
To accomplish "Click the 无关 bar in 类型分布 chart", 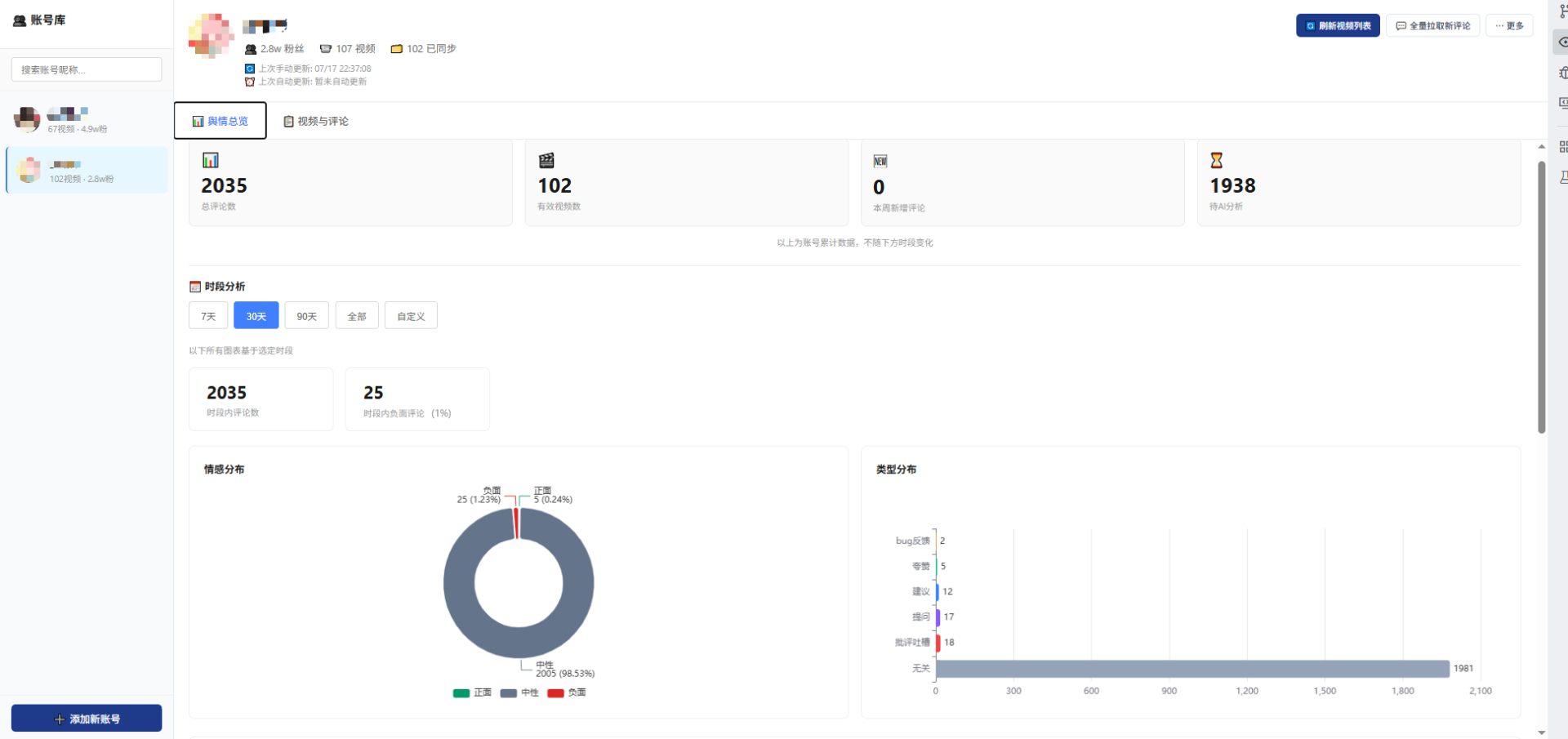I will [x=1192, y=669].
